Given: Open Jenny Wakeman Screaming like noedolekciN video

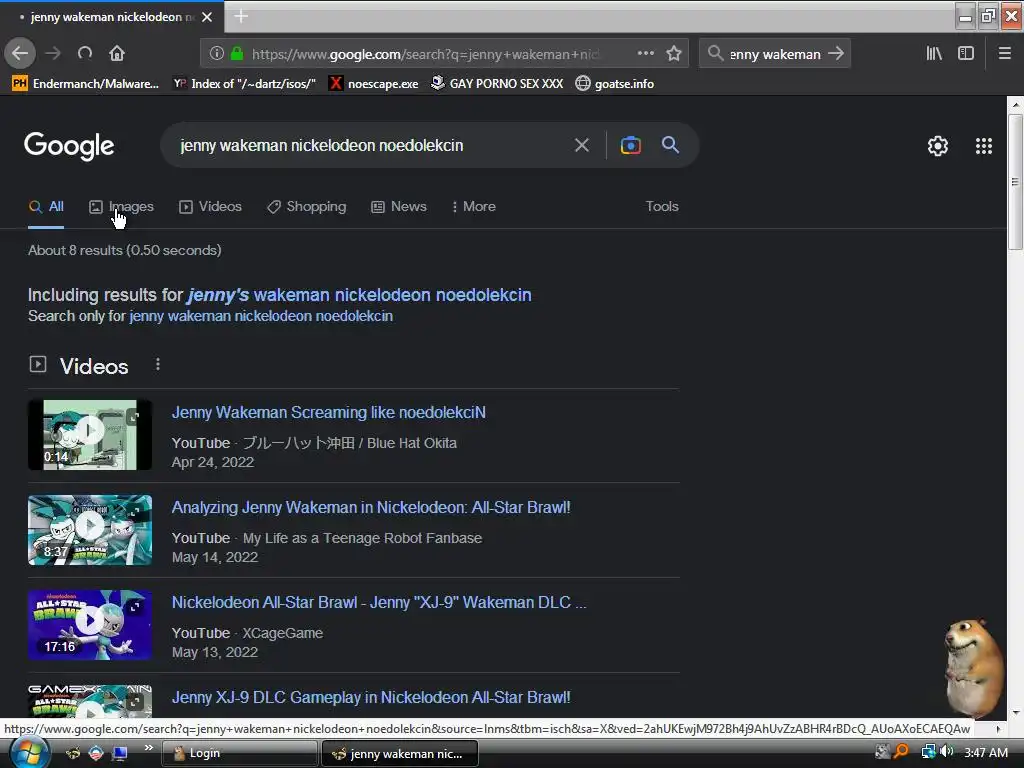Looking at the screenshot, I should point(328,412).
